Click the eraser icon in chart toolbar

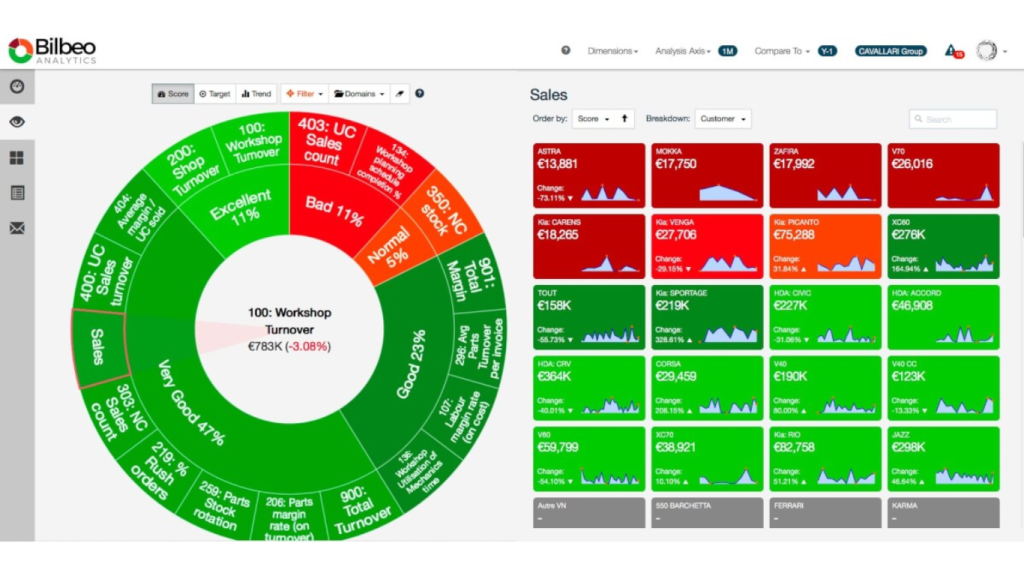(x=397, y=94)
